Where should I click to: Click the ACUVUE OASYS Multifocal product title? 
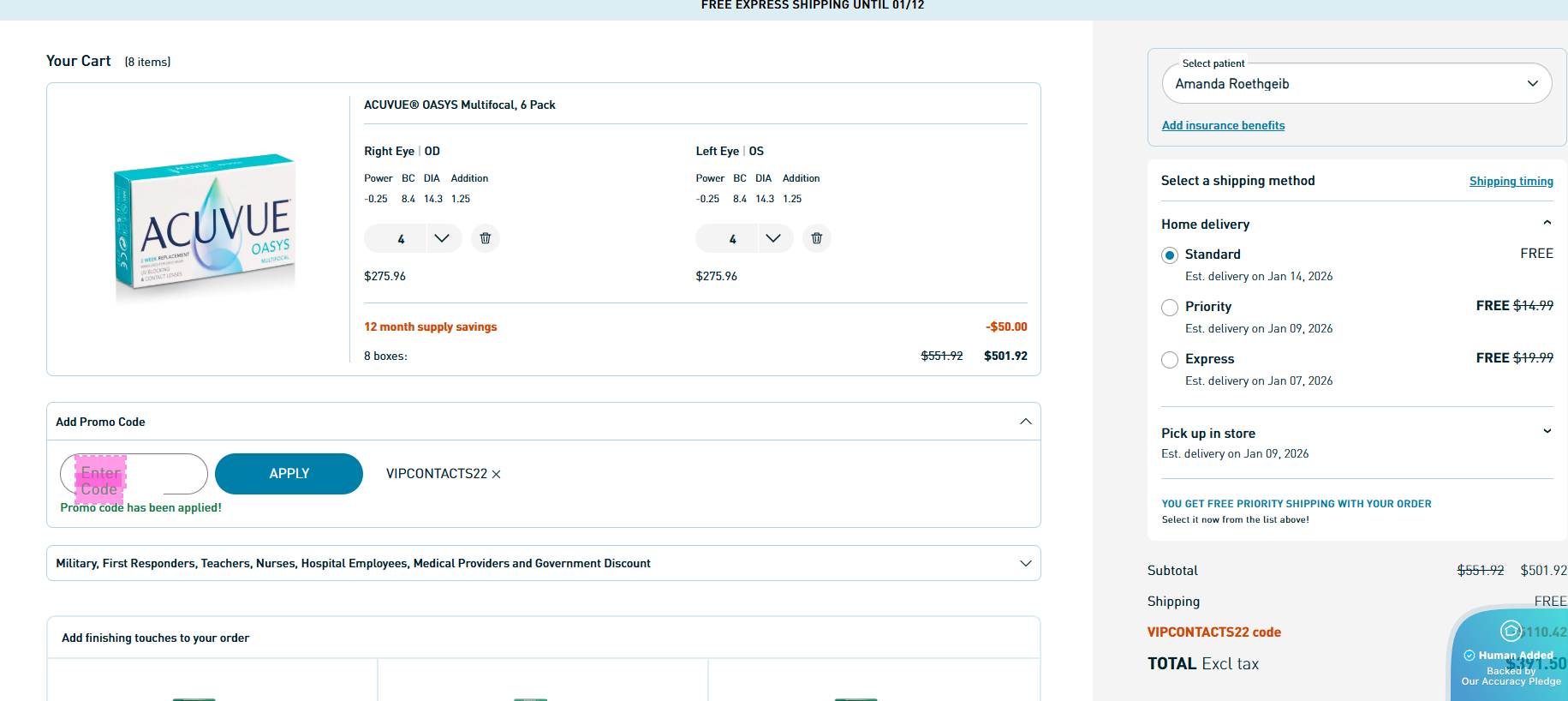(460, 105)
